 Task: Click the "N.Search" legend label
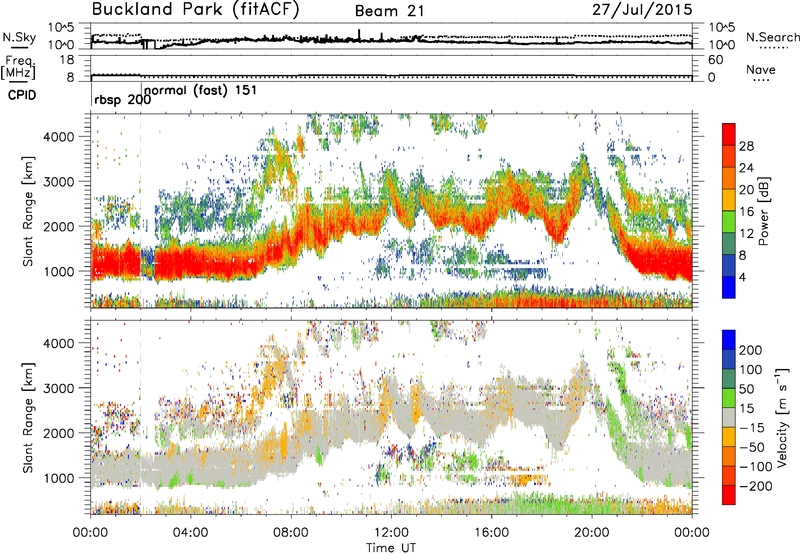pyautogui.click(x=772, y=37)
